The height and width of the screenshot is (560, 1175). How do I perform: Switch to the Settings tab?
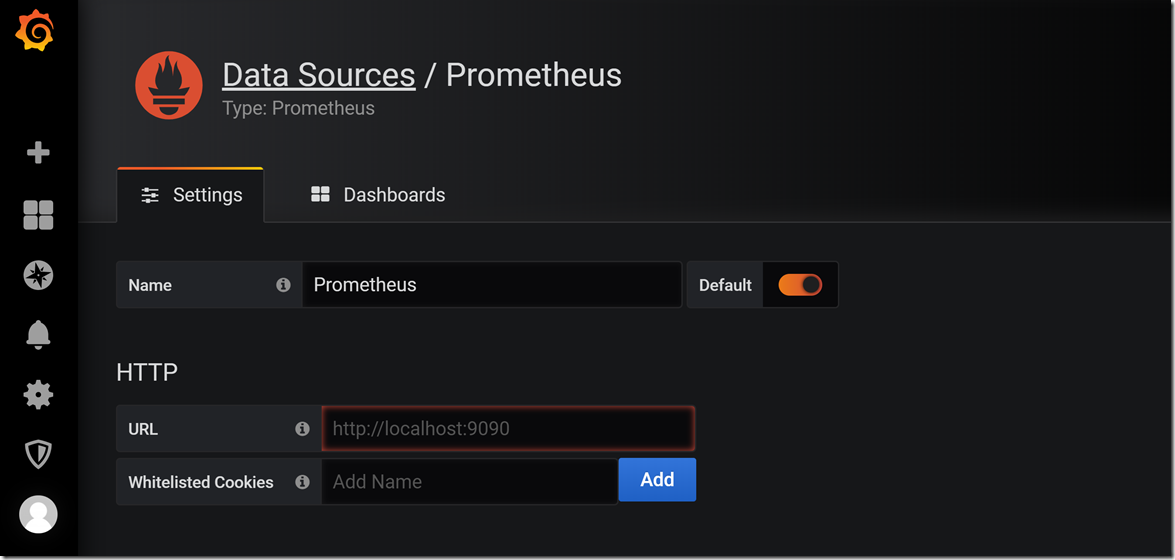[x=190, y=195]
